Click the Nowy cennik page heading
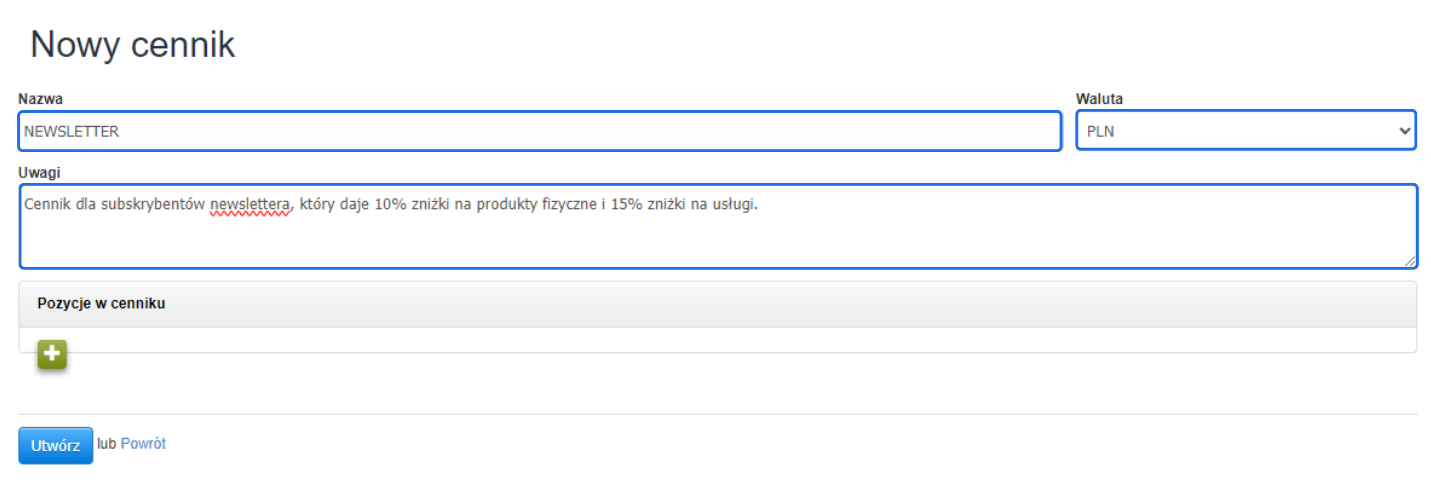 click(132, 45)
